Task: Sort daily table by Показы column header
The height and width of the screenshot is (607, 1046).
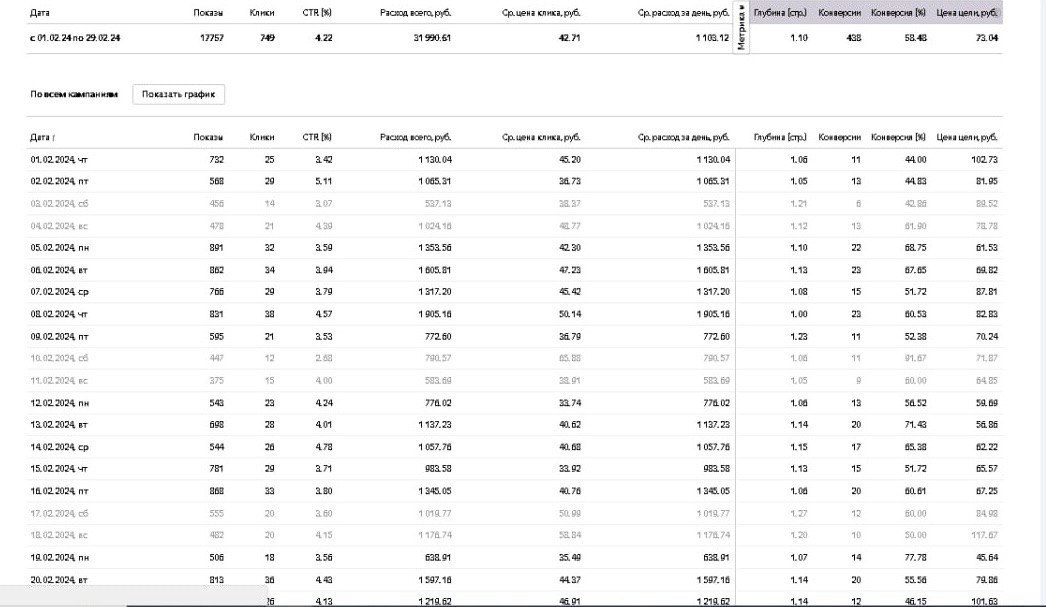Action: (208, 137)
